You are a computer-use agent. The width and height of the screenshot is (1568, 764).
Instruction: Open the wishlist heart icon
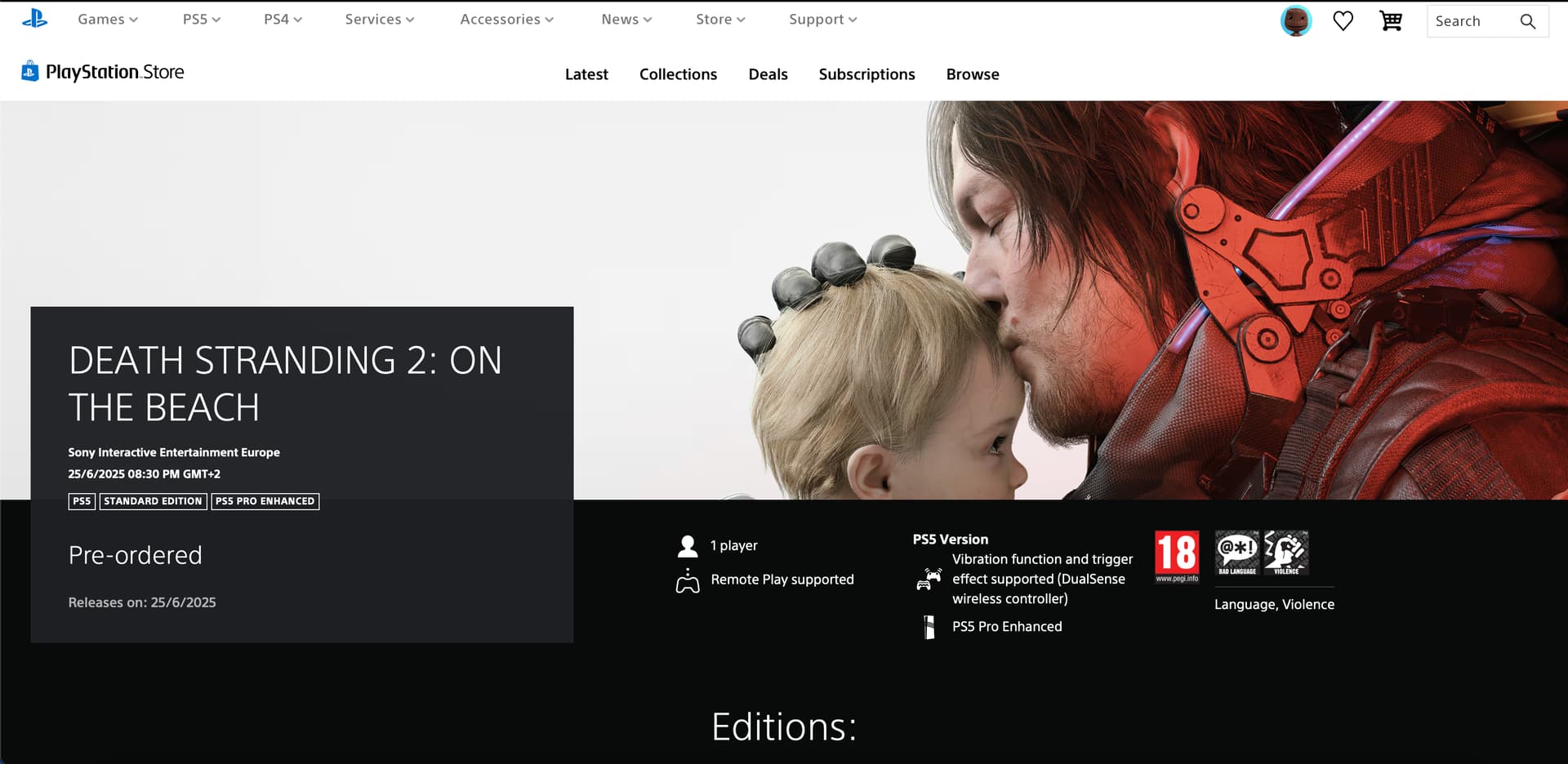point(1343,21)
